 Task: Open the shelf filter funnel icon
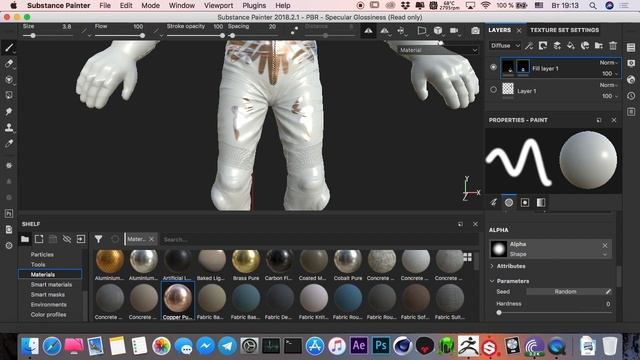point(98,239)
